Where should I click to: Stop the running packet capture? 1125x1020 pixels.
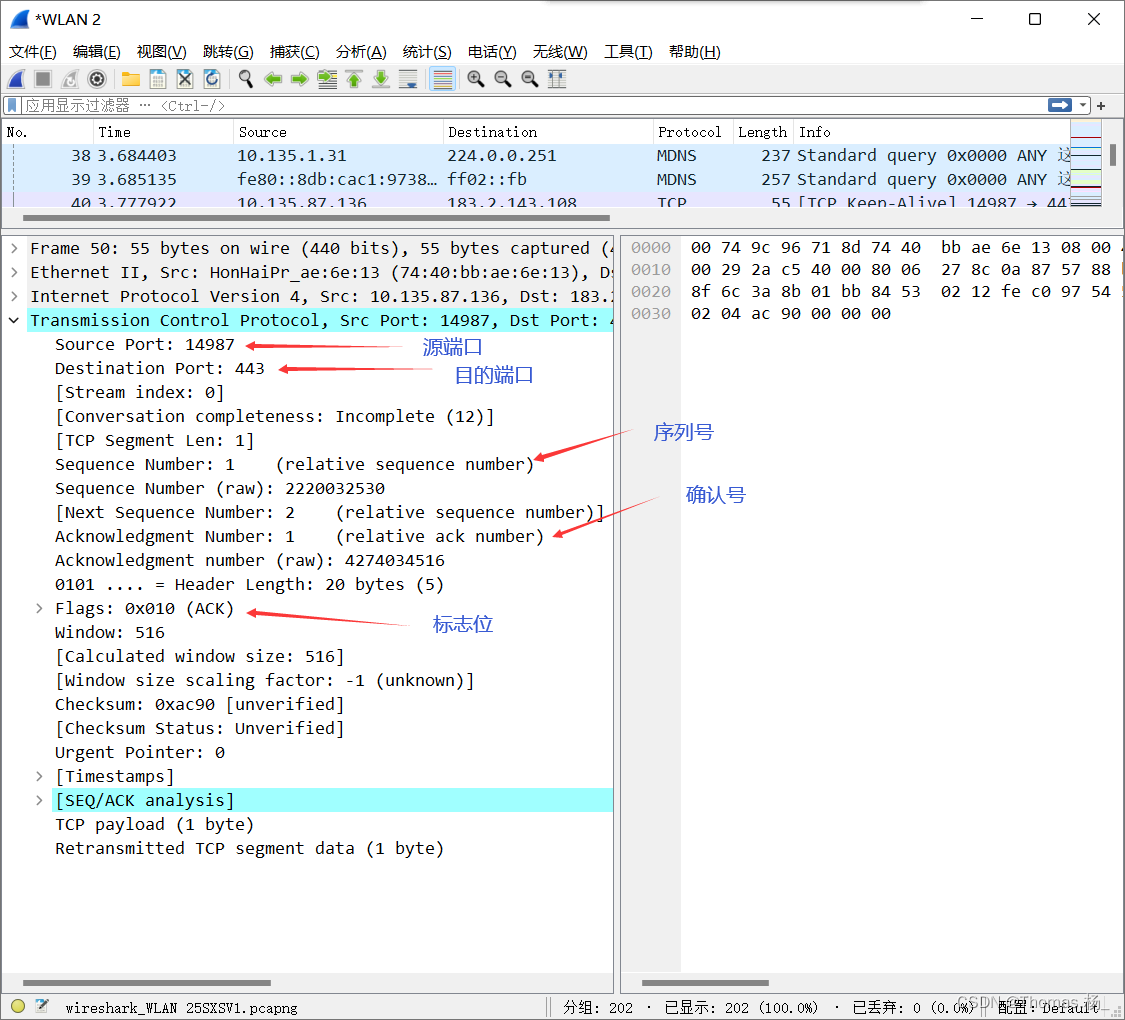click(43, 79)
